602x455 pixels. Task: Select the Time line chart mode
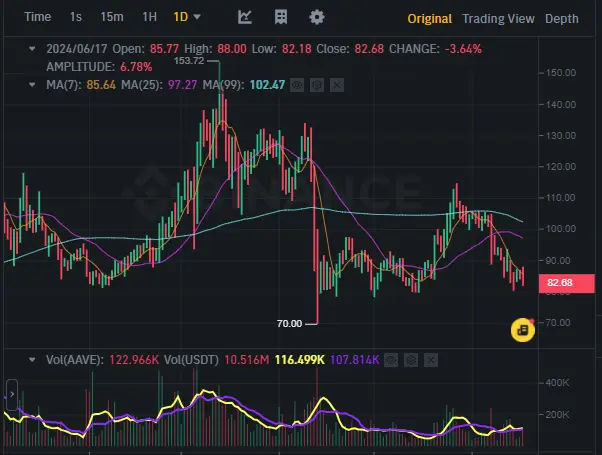[38, 17]
